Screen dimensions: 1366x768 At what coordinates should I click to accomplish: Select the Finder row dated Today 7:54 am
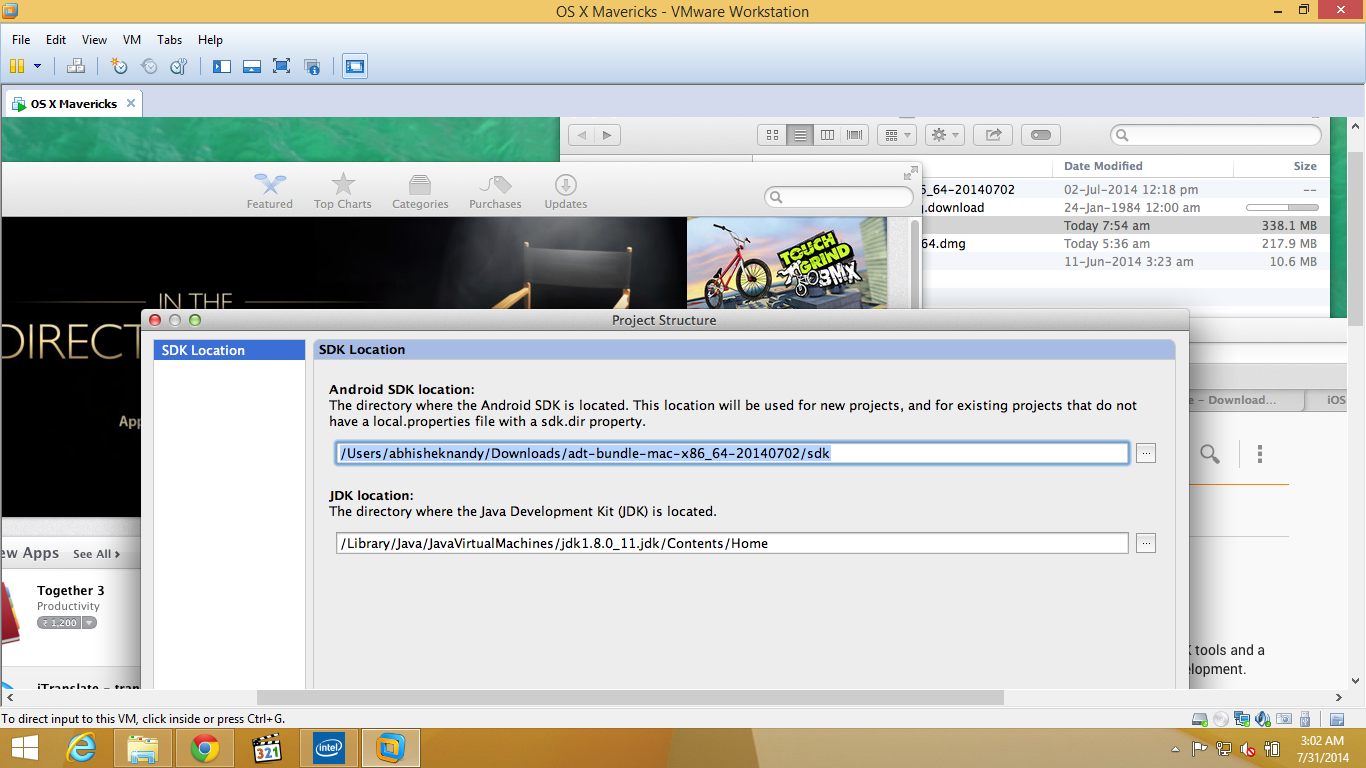coord(1125,226)
